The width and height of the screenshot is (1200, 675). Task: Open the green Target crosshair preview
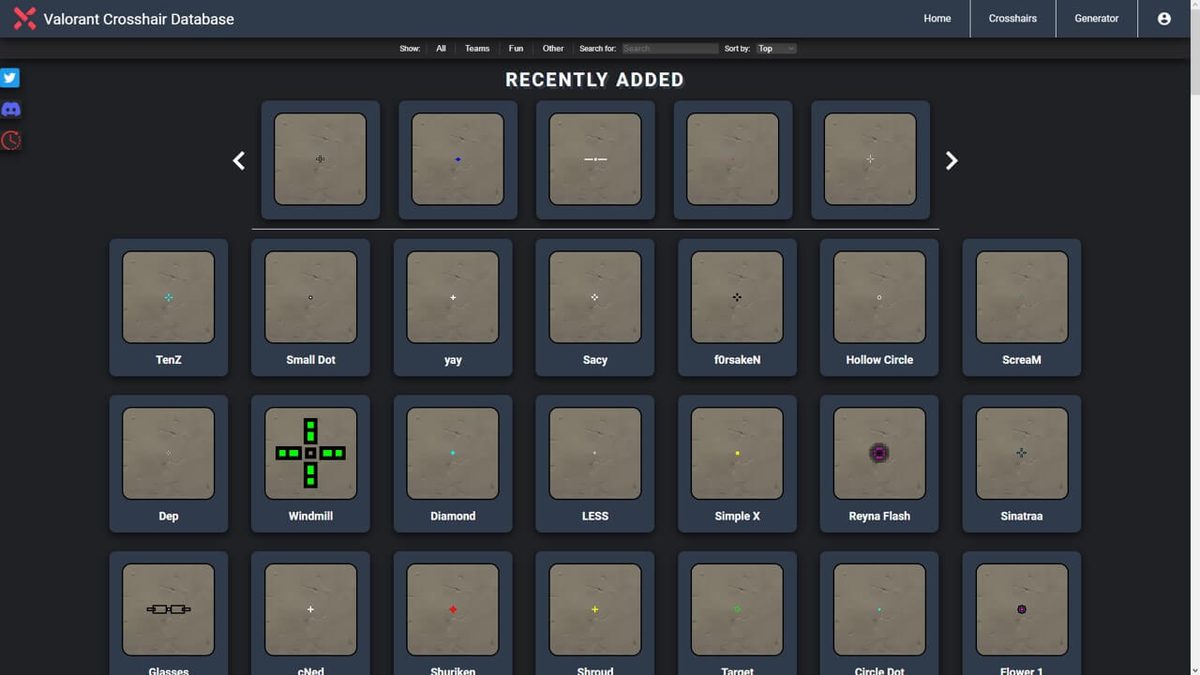click(x=737, y=609)
